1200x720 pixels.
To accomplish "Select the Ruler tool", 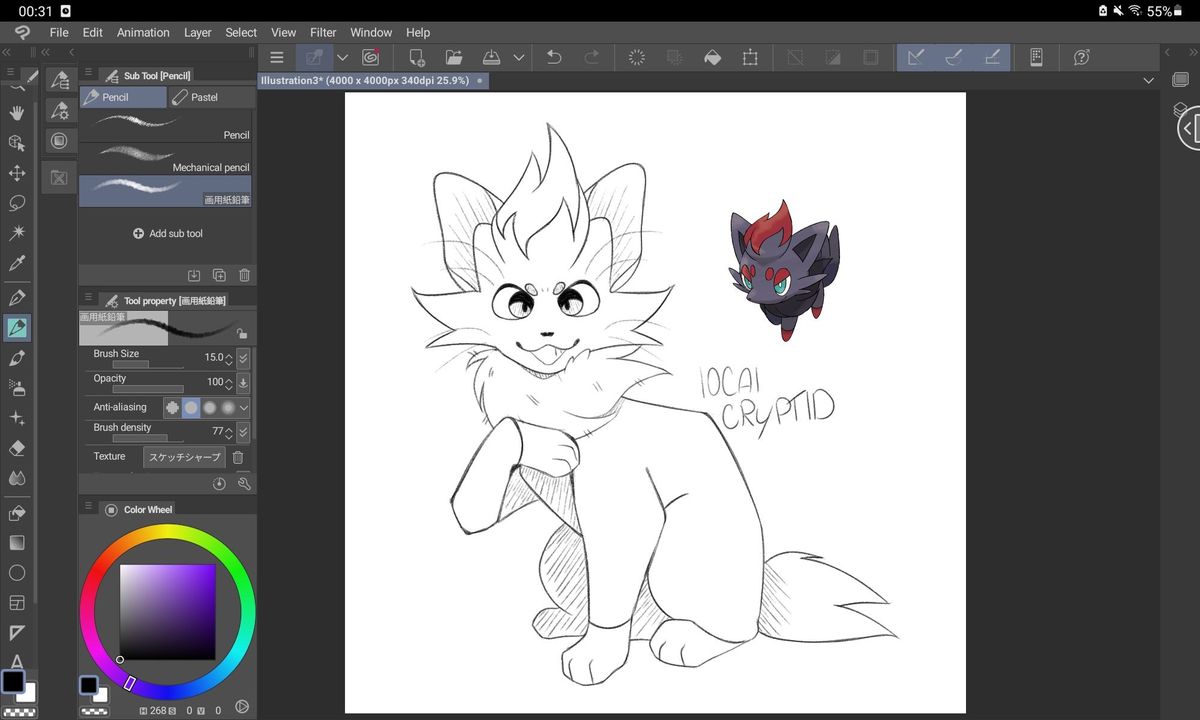I will [17, 633].
